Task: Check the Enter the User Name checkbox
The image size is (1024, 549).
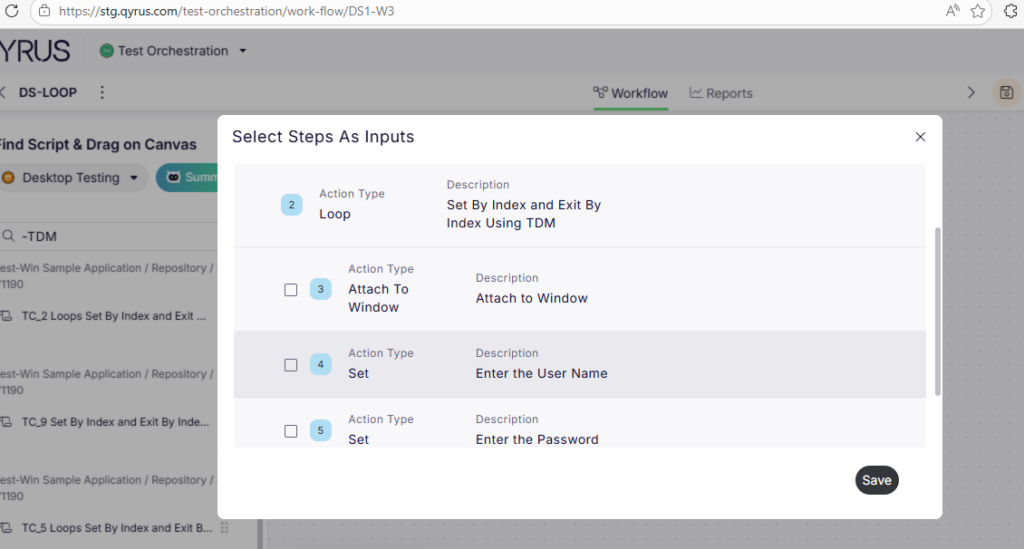Action: [291, 365]
